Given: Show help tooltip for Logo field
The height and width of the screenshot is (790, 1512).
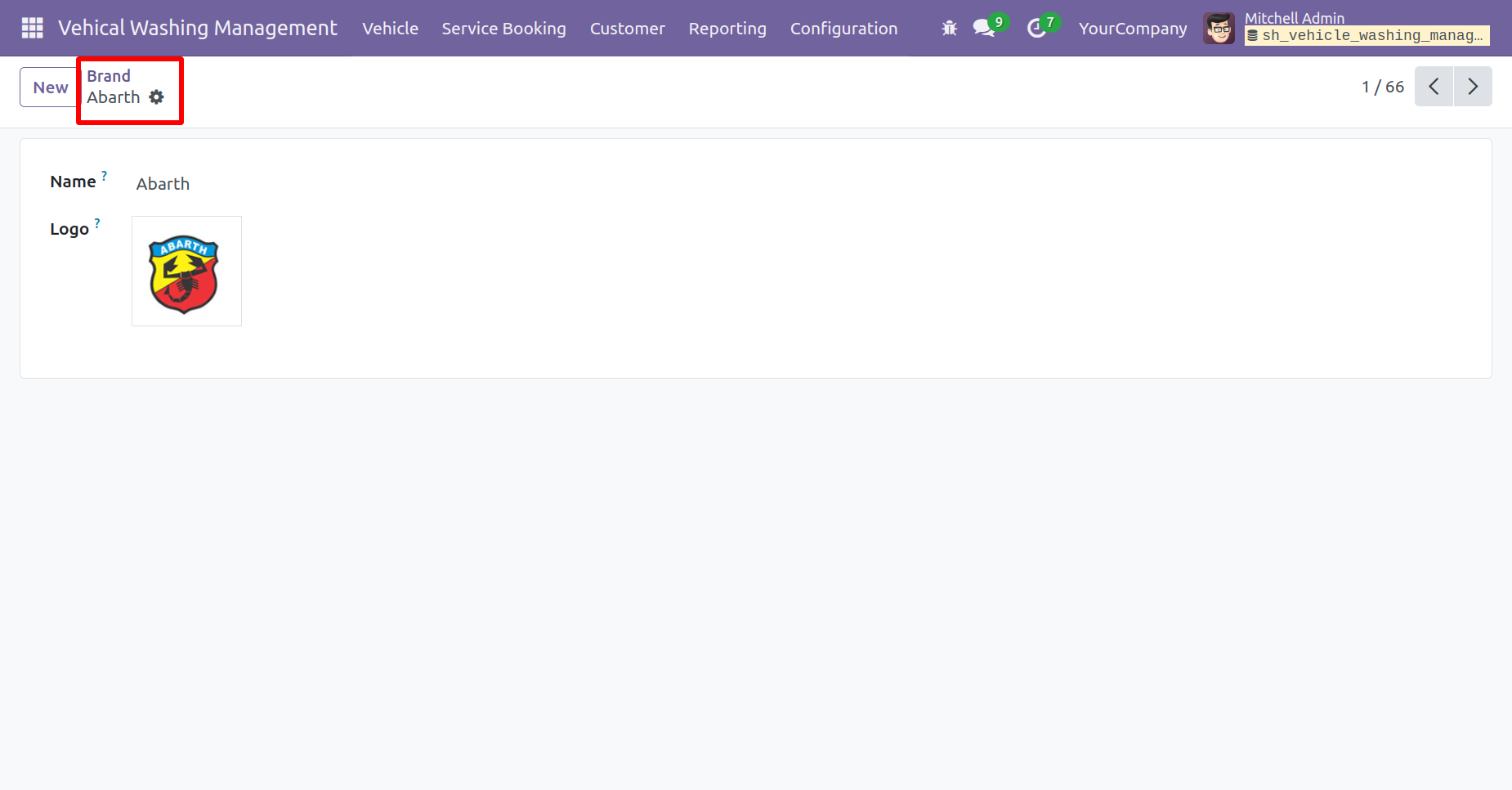Looking at the screenshot, I should point(97,222).
